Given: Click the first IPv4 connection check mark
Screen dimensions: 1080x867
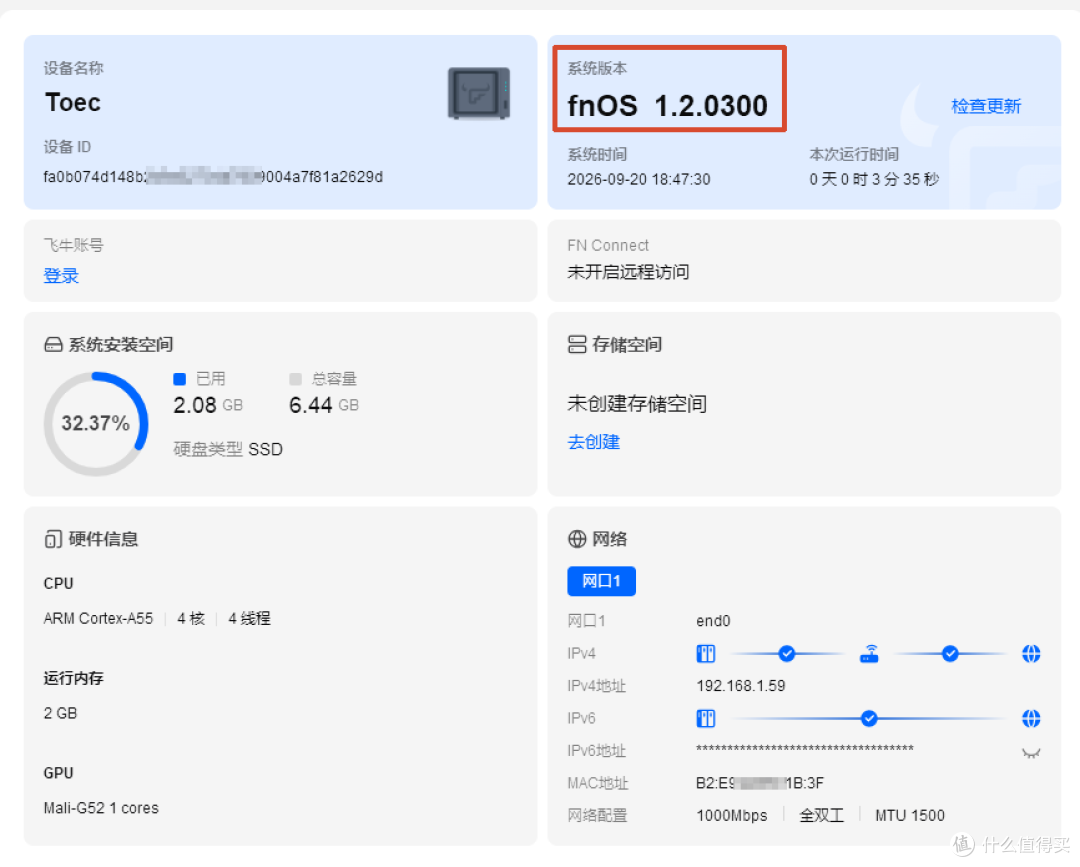Looking at the screenshot, I should pyautogui.click(x=787, y=654).
